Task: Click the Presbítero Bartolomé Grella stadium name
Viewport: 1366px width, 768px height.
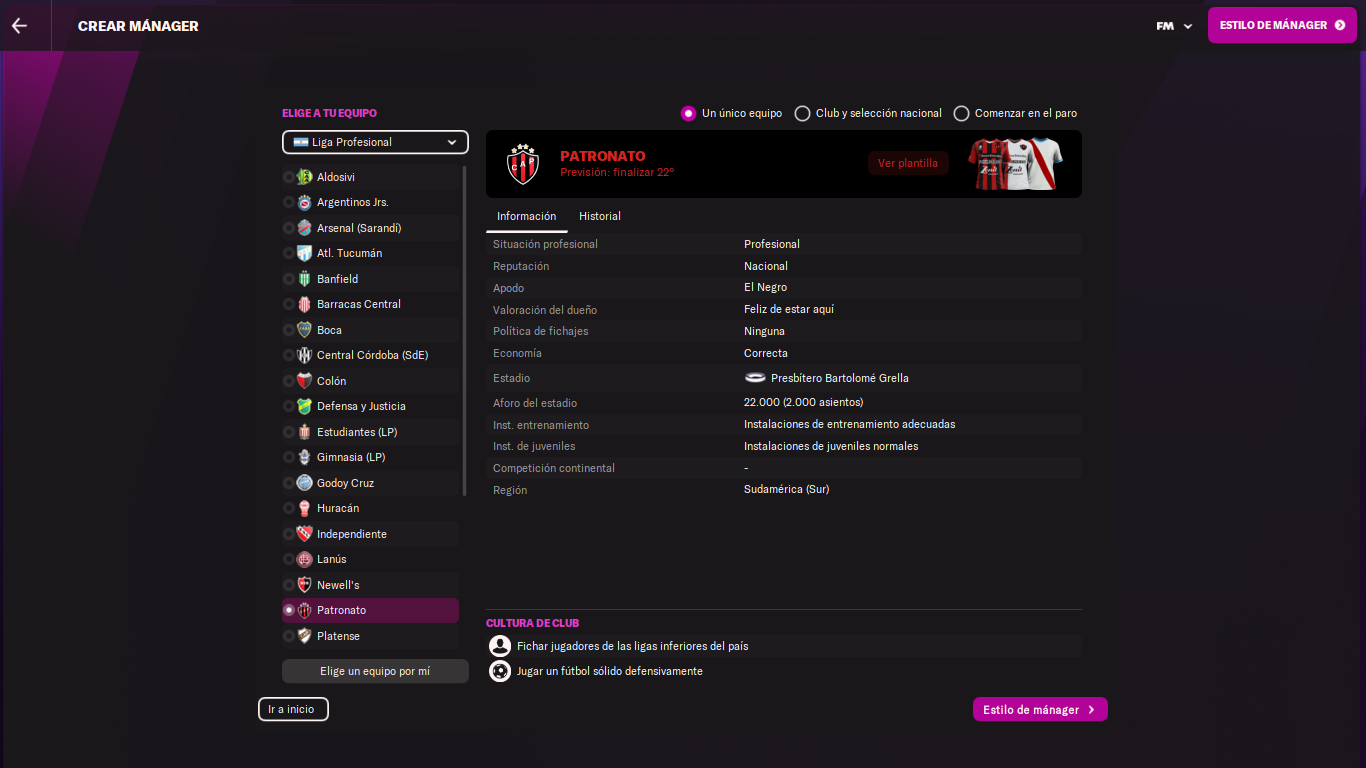Action: click(840, 378)
